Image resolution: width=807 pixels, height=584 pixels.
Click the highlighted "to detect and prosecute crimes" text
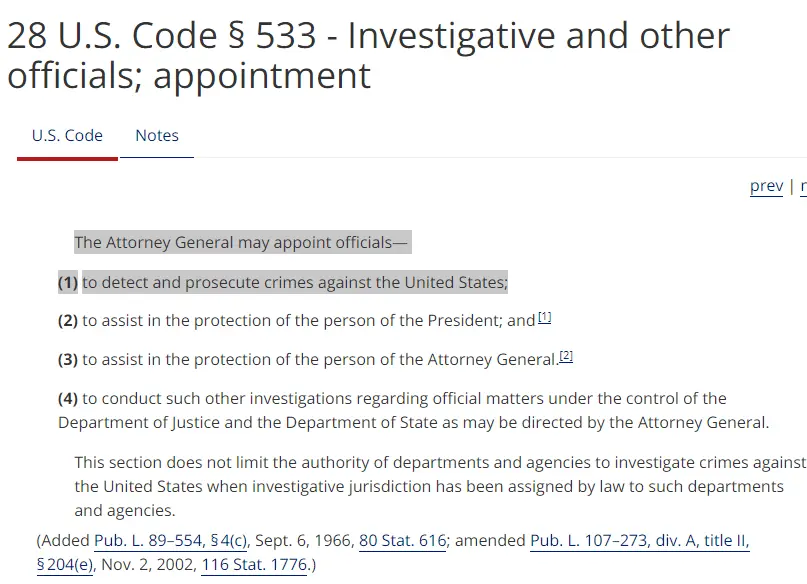295,283
